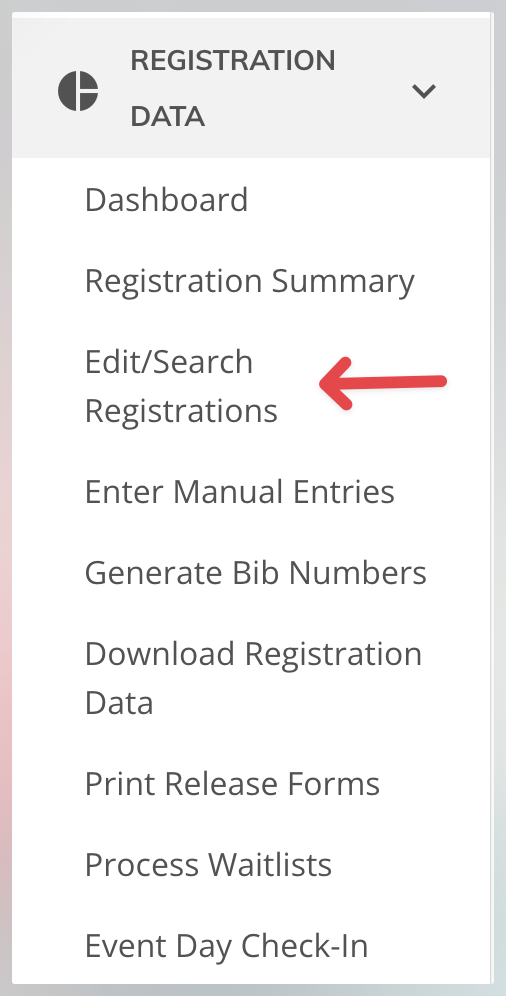This screenshot has height=996, width=506.
Task: Click the word Summary in Registration Summary
Action: point(343,281)
